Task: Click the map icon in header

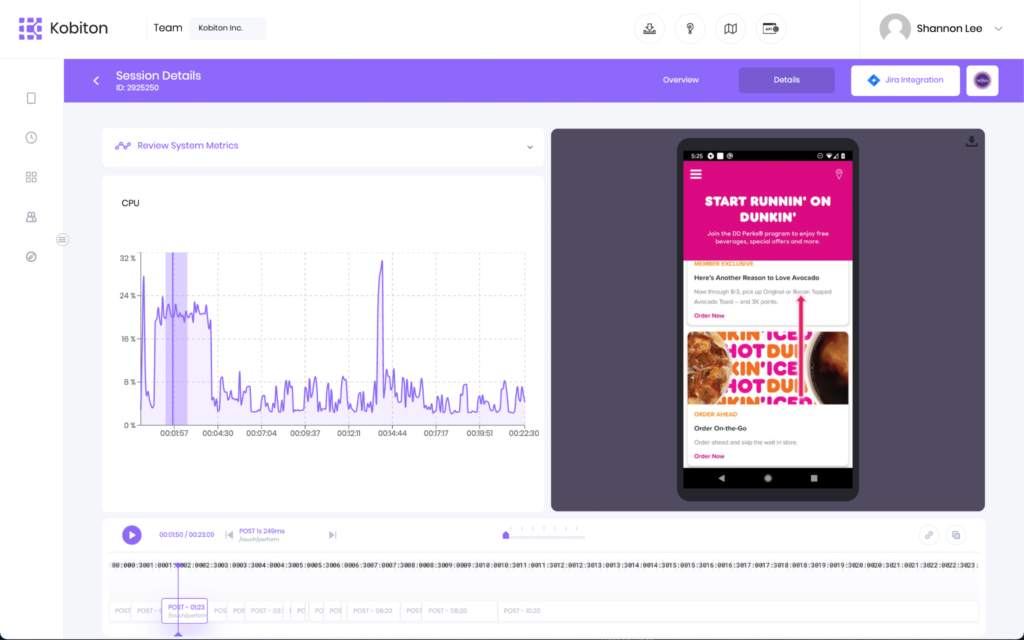Action: point(730,29)
